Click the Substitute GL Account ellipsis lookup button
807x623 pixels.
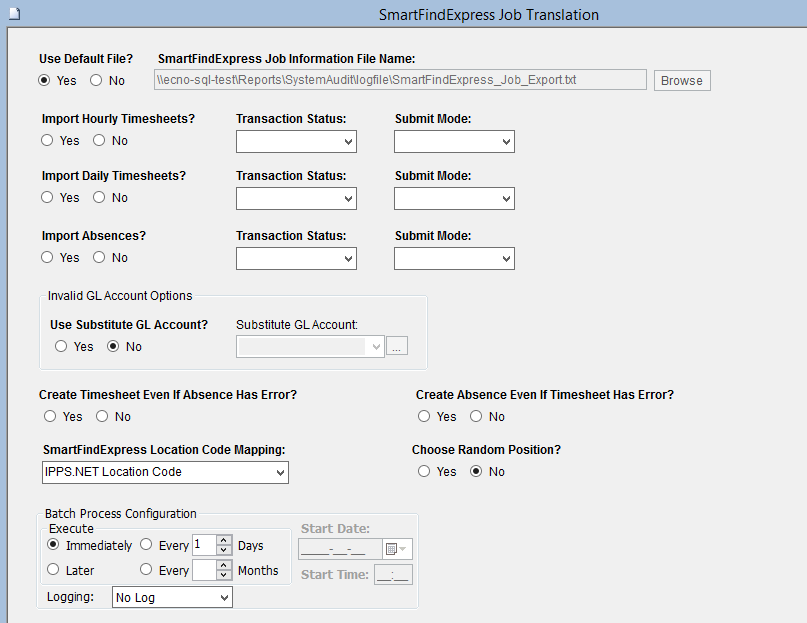click(398, 347)
